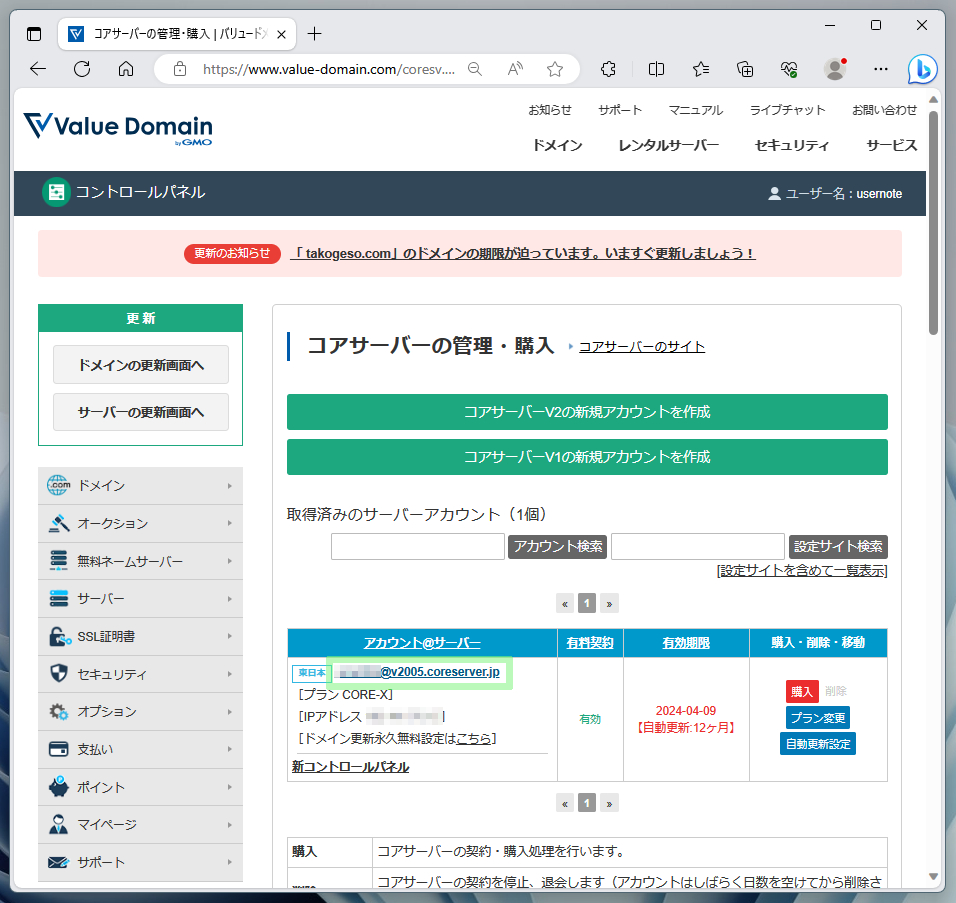Open Browser essentials heart icon
Viewport: 956px width, 903px height.
[x=789, y=69]
